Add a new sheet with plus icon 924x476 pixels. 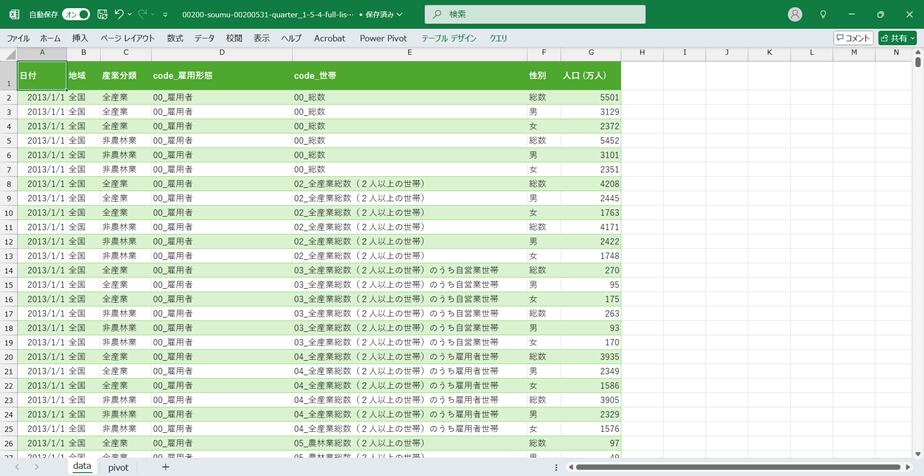click(166, 467)
